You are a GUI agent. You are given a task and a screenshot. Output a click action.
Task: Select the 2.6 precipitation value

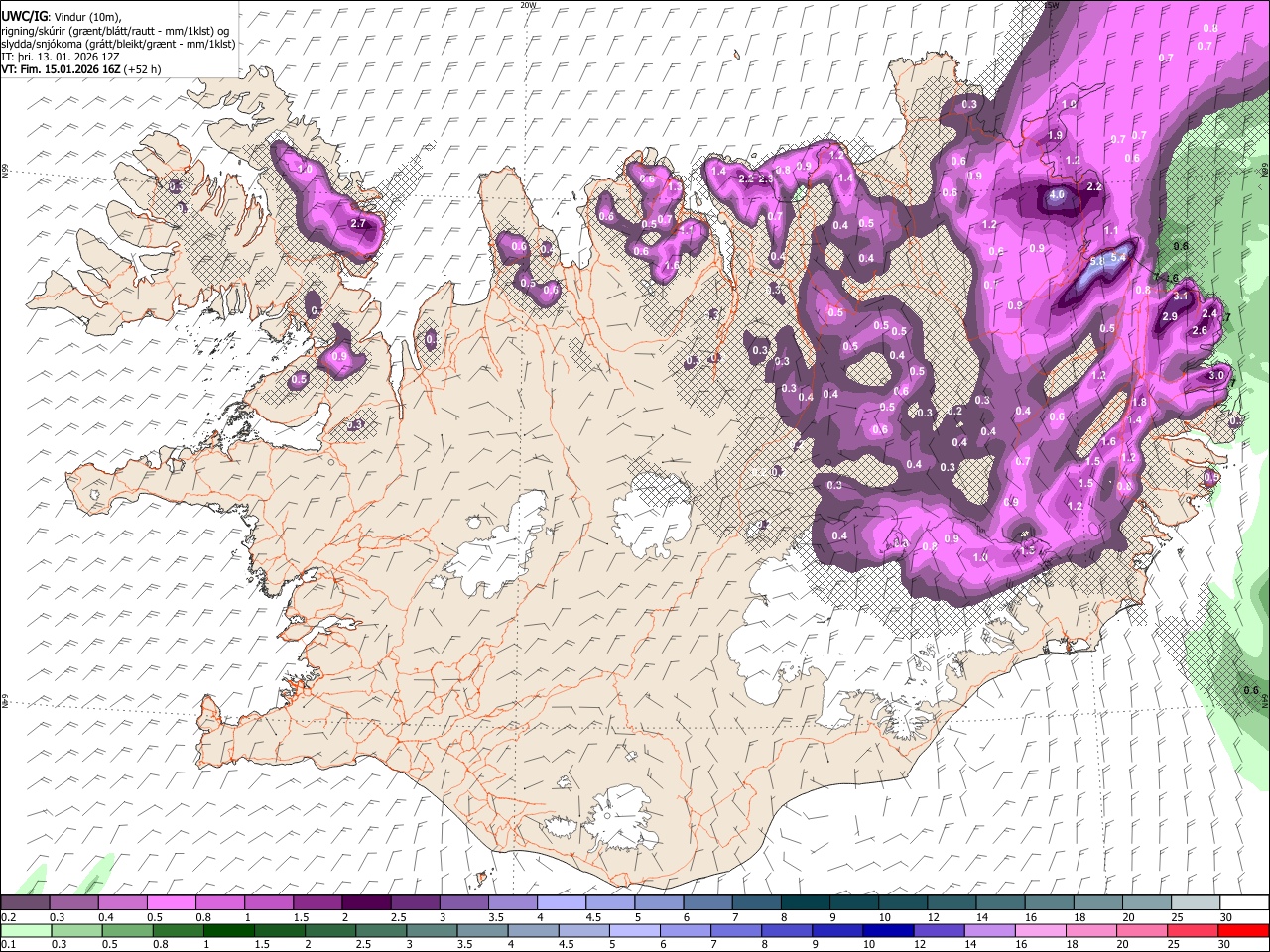click(1199, 330)
